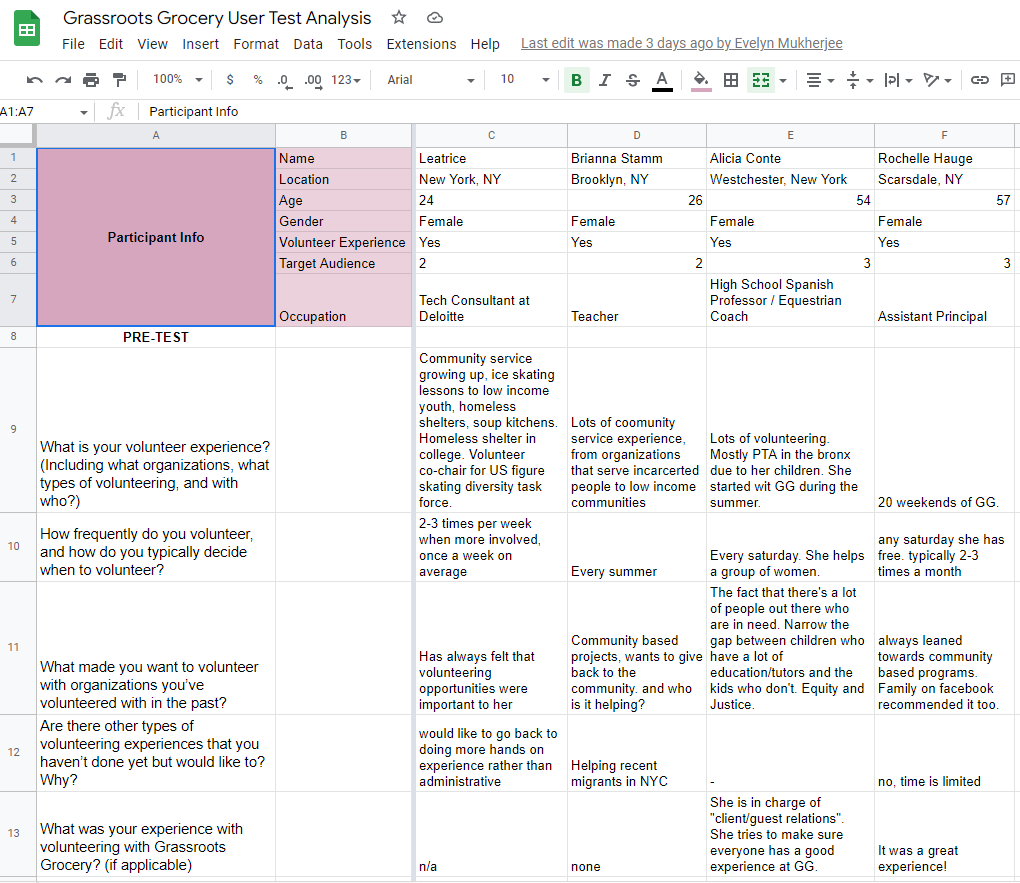Click the Undo arrow icon
This screenshot has width=1020, height=883.
[x=34, y=80]
